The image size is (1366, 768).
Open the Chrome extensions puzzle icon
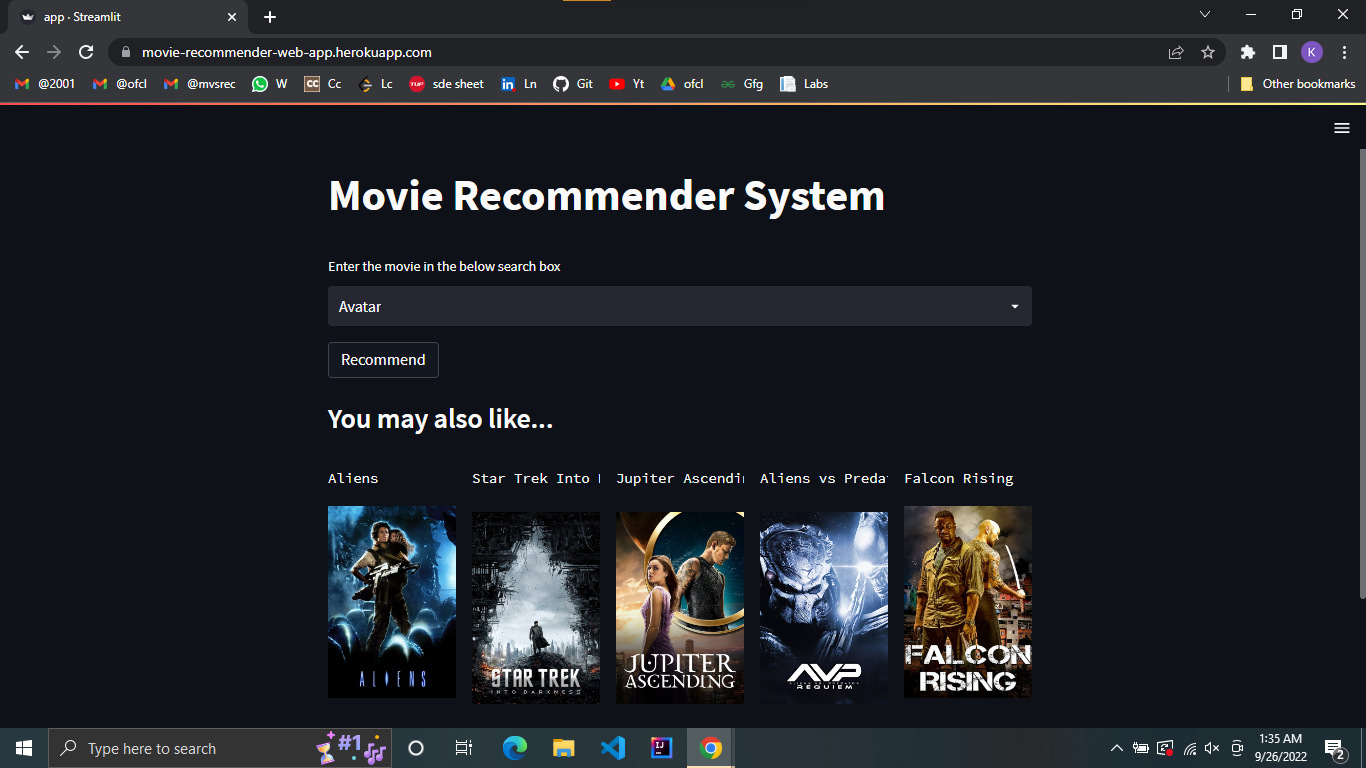[1247, 52]
